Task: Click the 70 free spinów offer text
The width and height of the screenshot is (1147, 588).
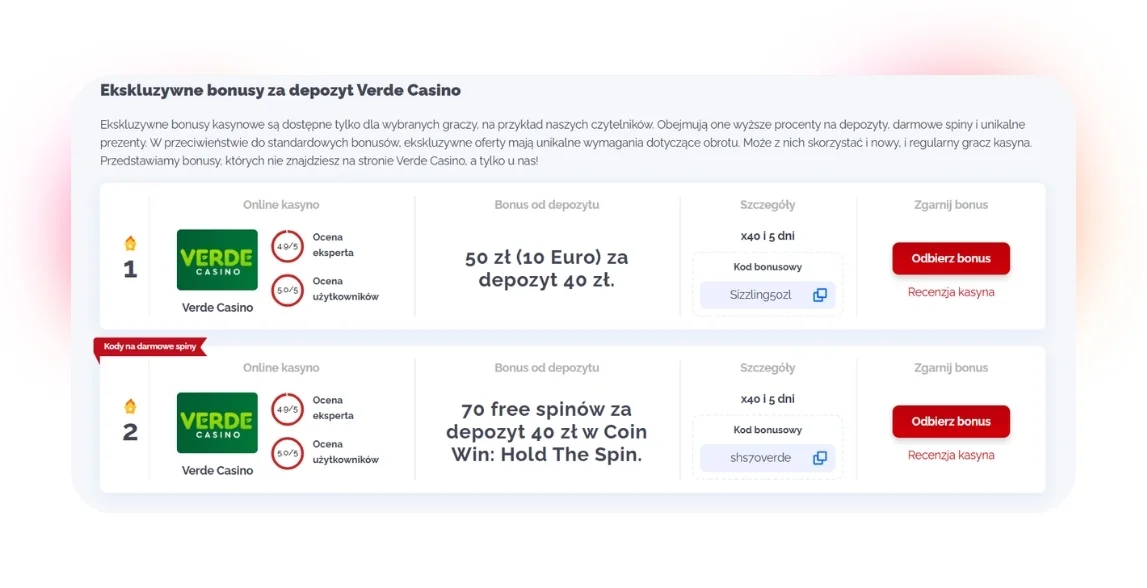Action: tap(547, 432)
